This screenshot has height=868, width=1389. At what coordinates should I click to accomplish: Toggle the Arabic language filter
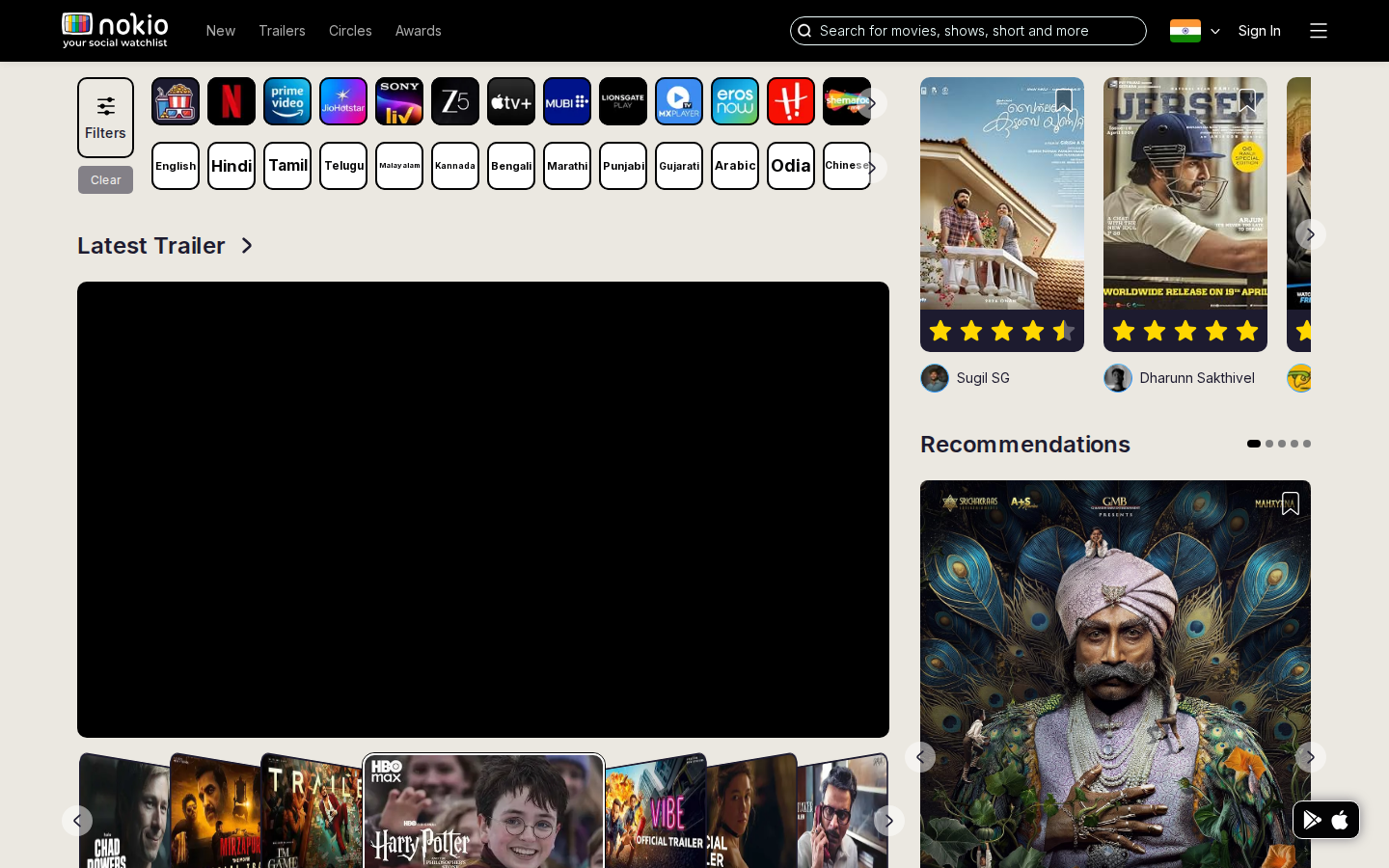tap(735, 166)
